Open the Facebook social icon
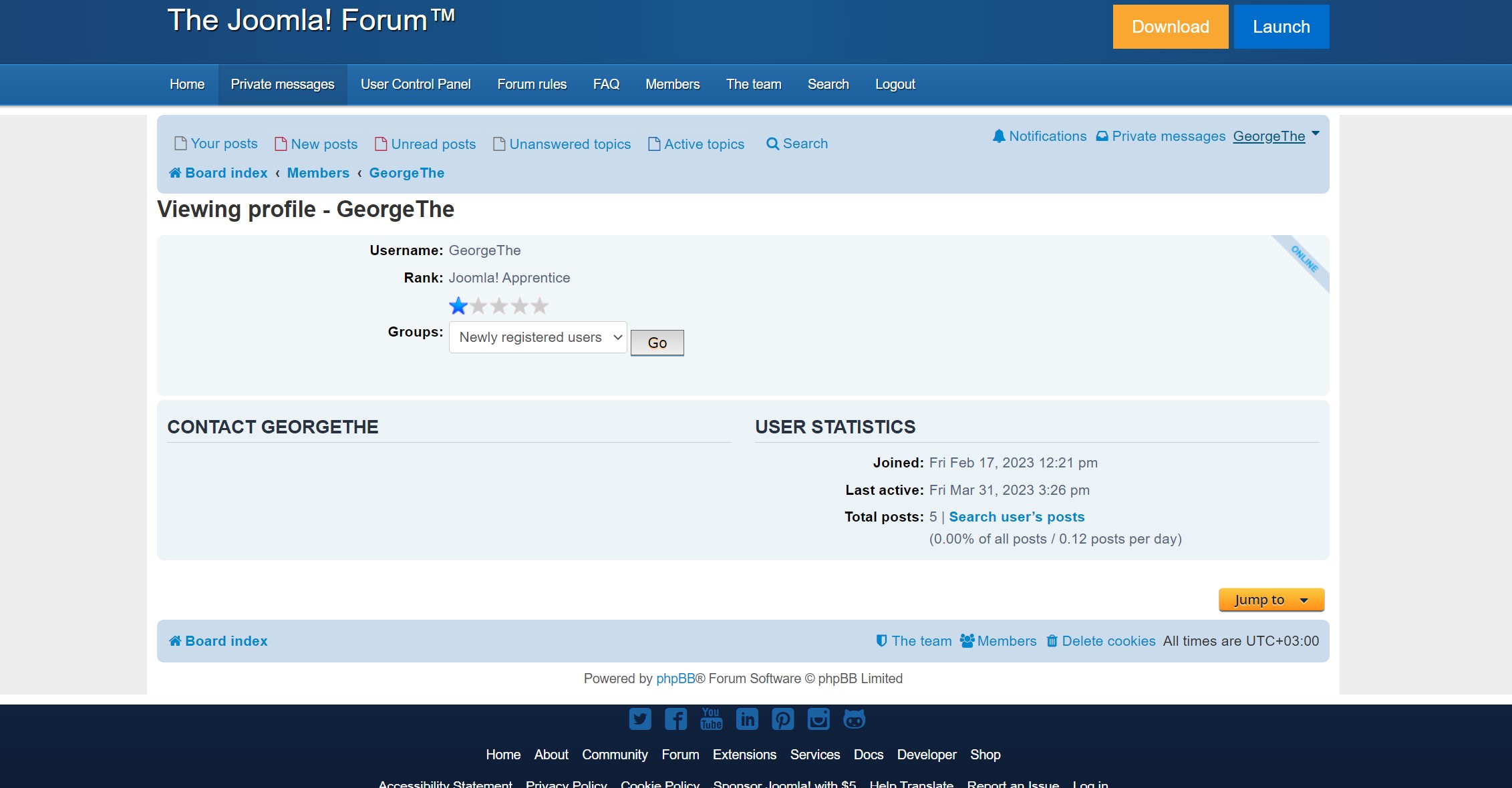 pos(675,719)
